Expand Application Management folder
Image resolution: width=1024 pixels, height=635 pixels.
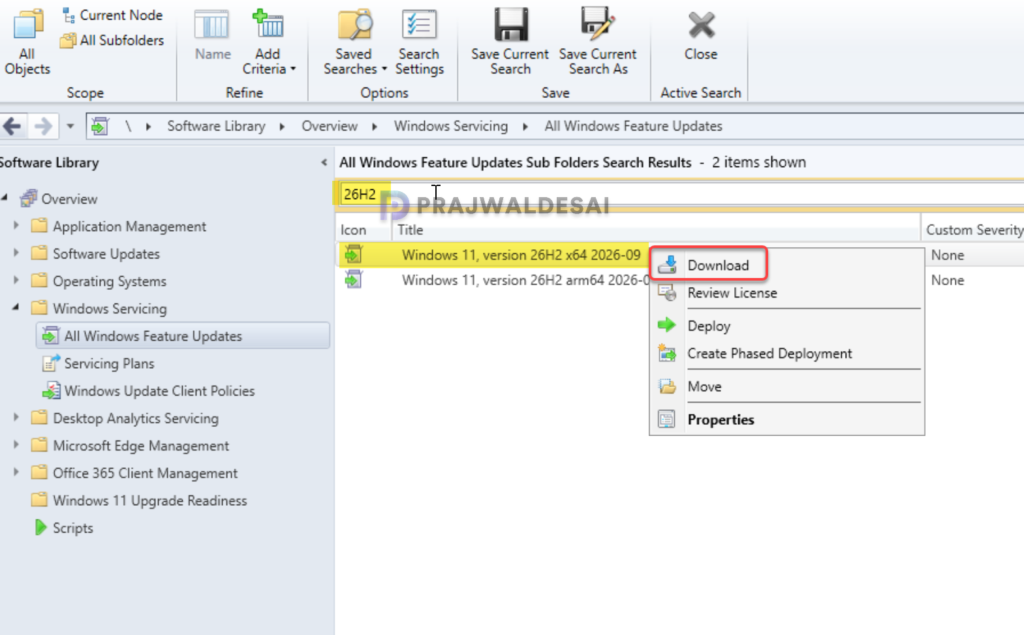click(x=16, y=225)
